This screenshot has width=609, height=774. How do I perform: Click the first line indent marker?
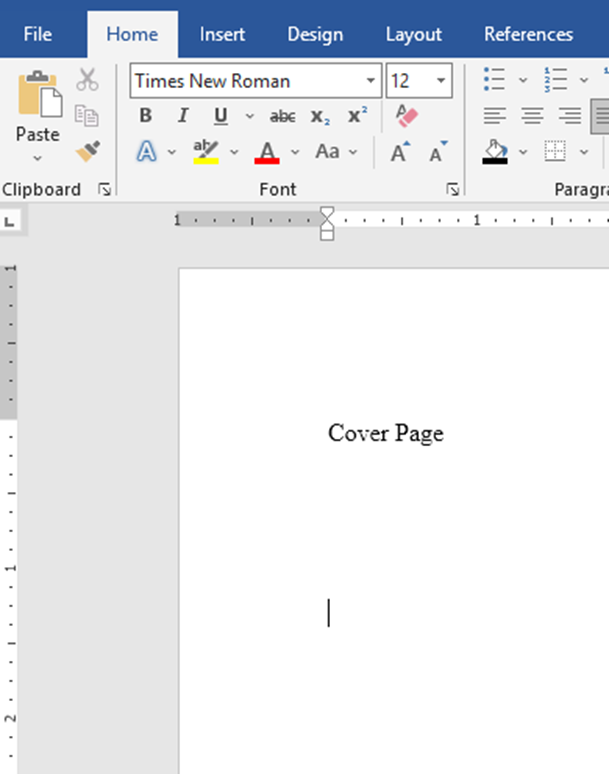(x=327, y=213)
